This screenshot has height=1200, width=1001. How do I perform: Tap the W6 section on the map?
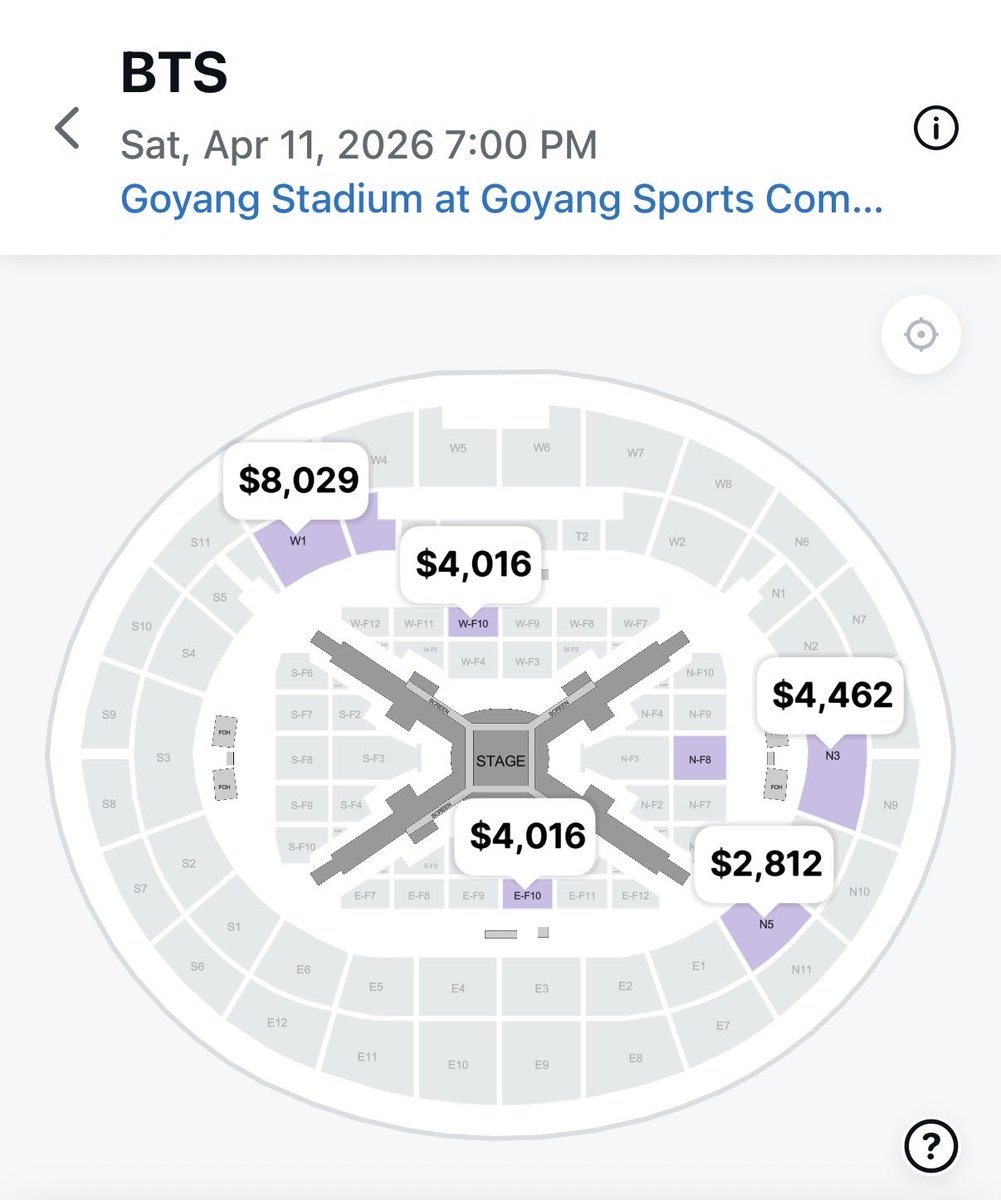(x=541, y=449)
